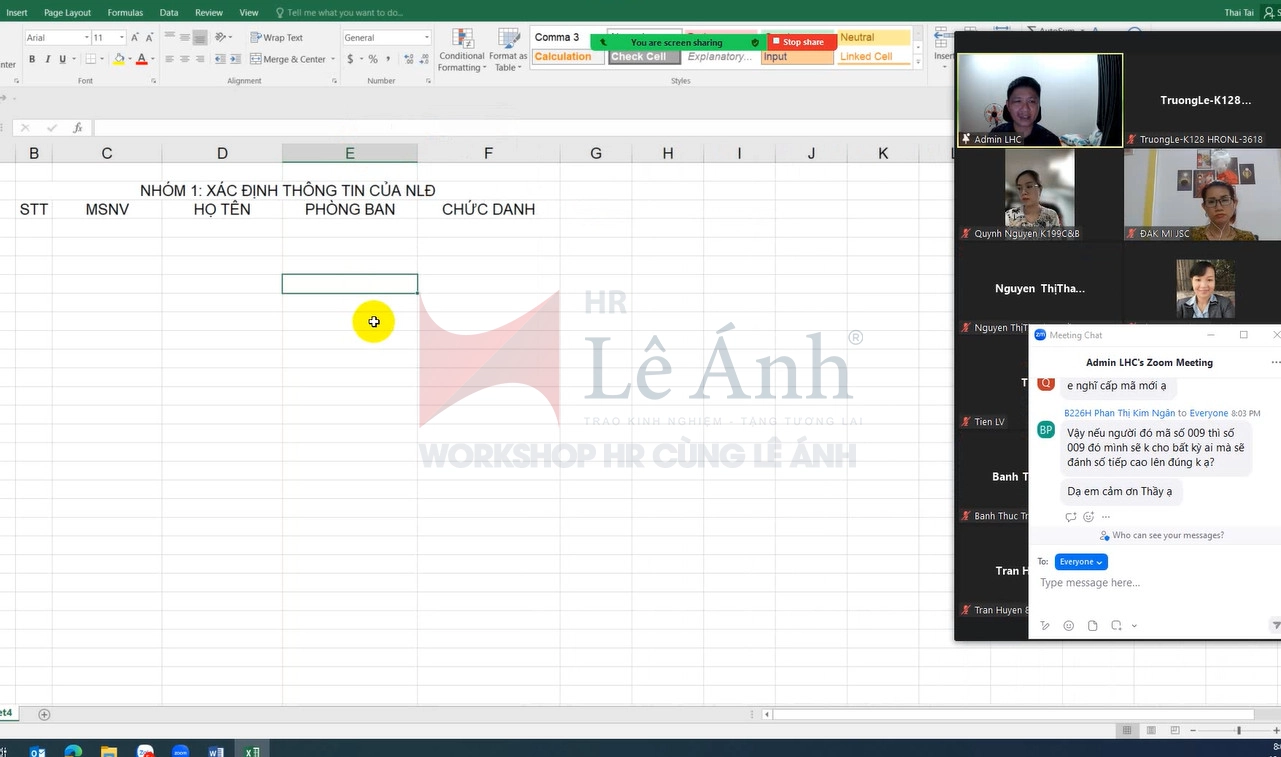Click the emoji icon in chat toolbar
Screen dimensions: 1281x757
click(x=1069, y=626)
